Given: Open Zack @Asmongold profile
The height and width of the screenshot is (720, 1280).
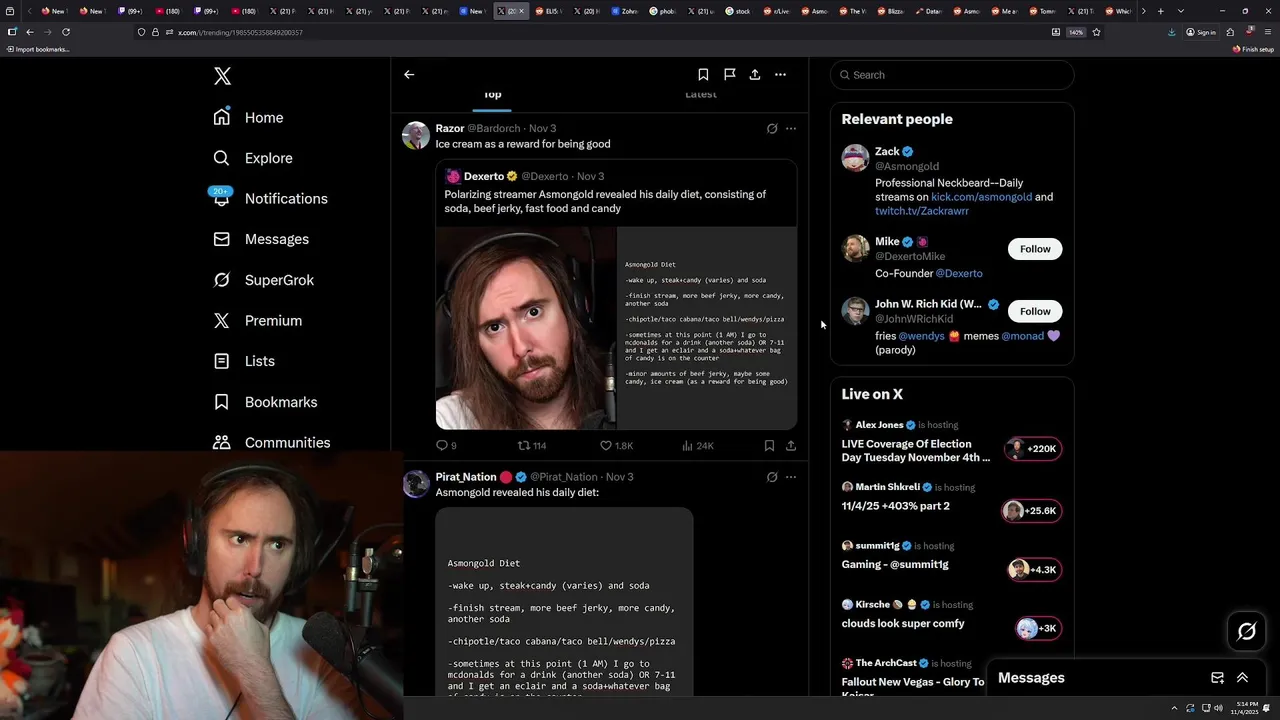Looking at the screenshot, I should 887,152.
